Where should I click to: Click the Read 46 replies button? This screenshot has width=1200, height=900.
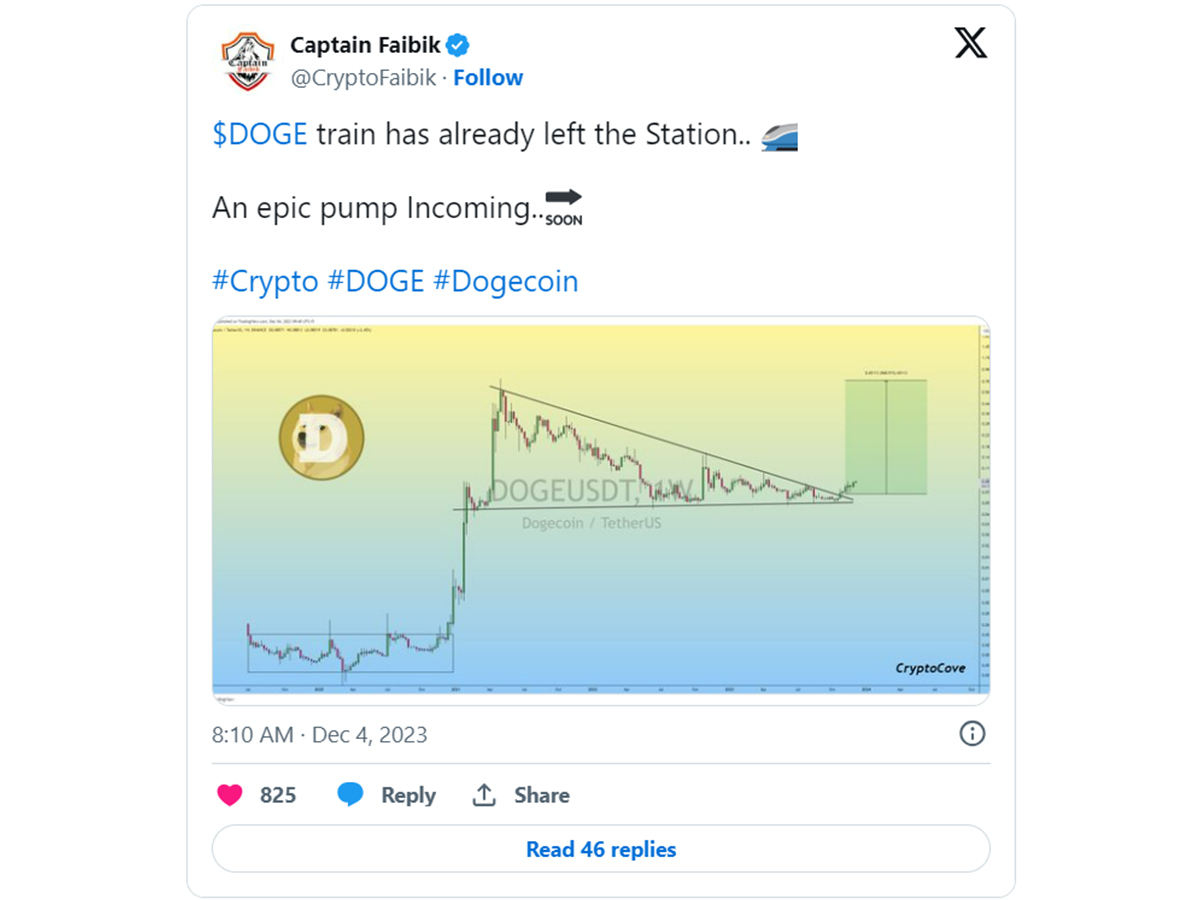click(x=601, y=849)
